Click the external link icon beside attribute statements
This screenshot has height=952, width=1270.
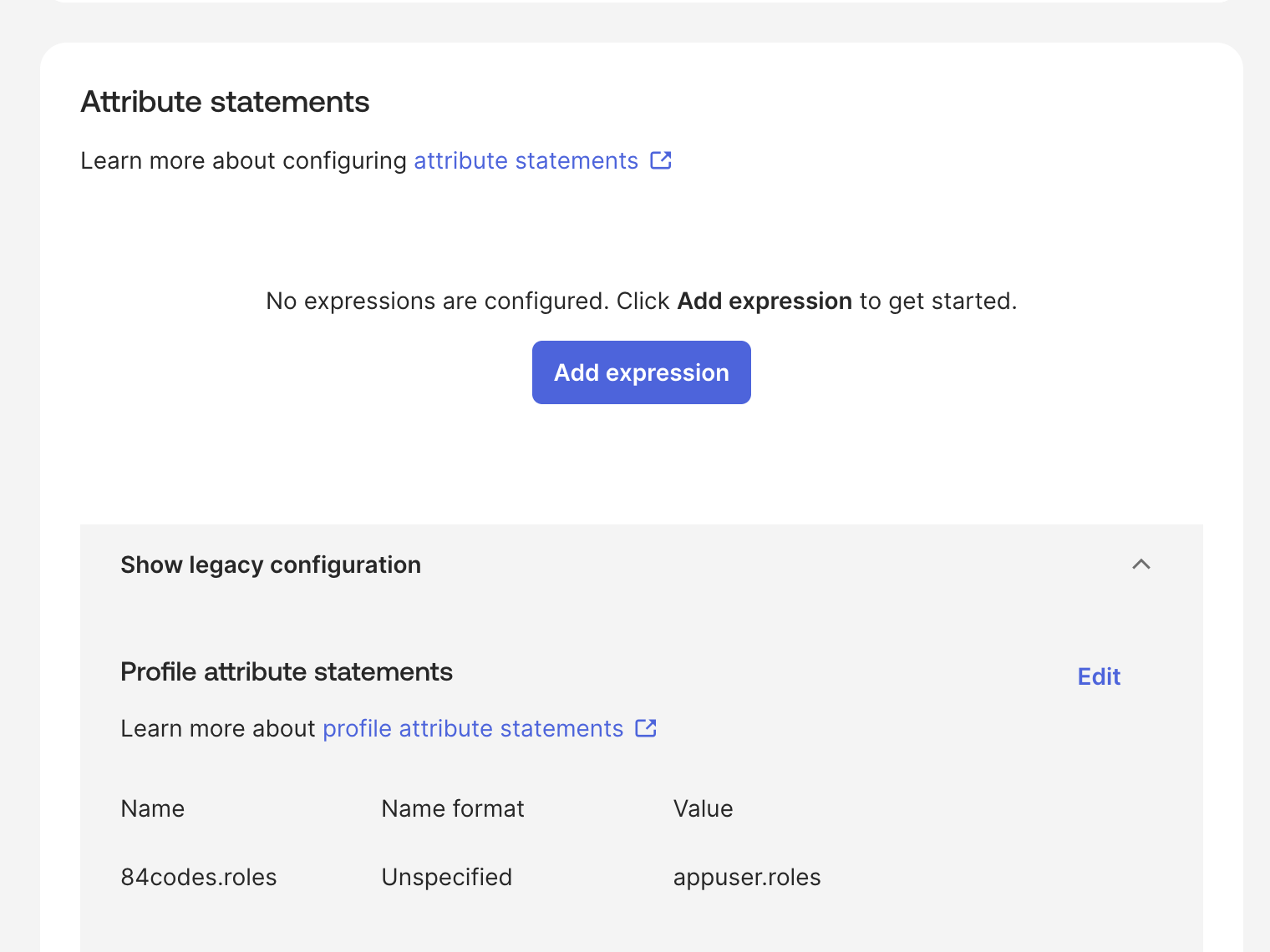tap(661, 160)
